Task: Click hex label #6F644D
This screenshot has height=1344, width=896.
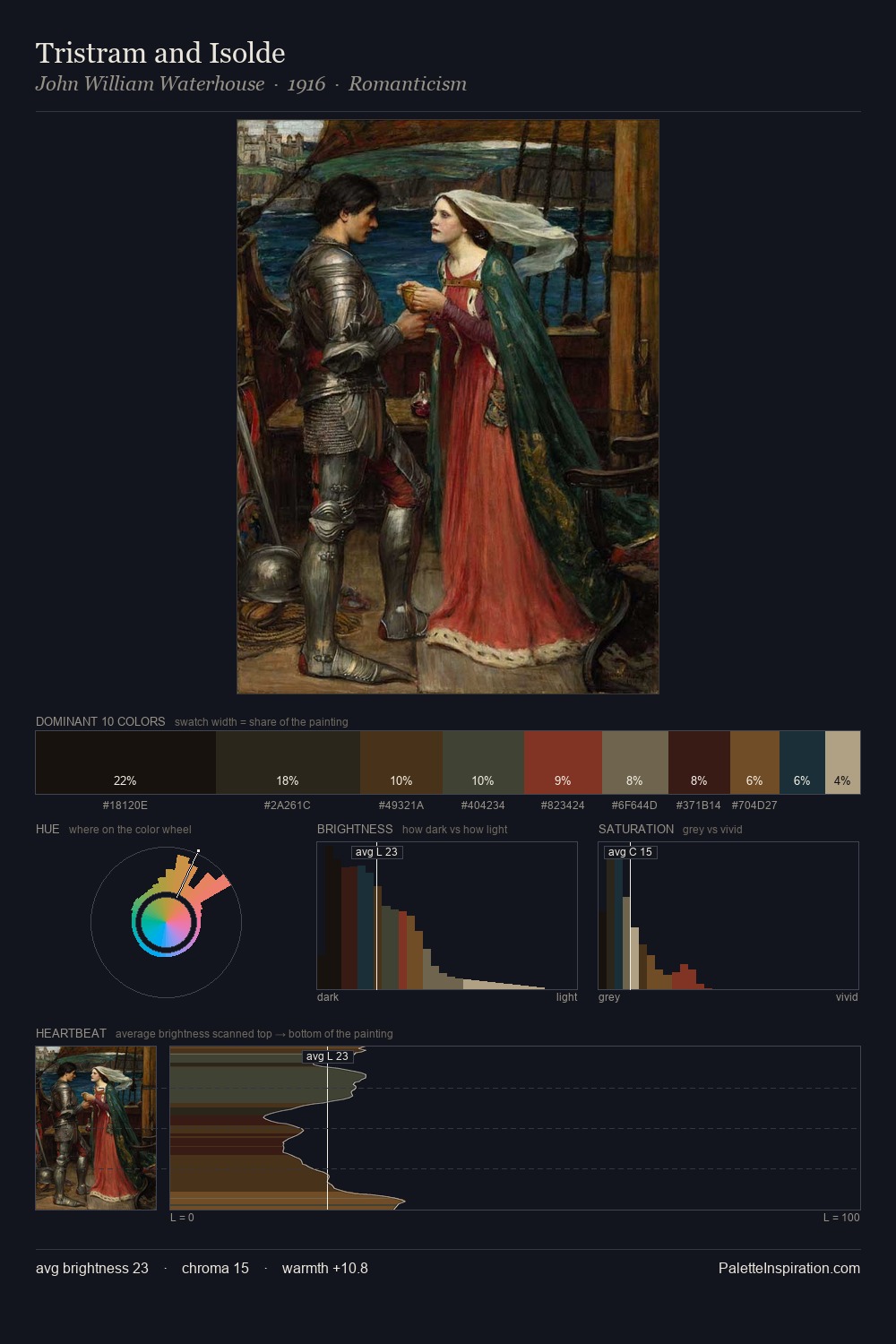Action: [634, 806]
